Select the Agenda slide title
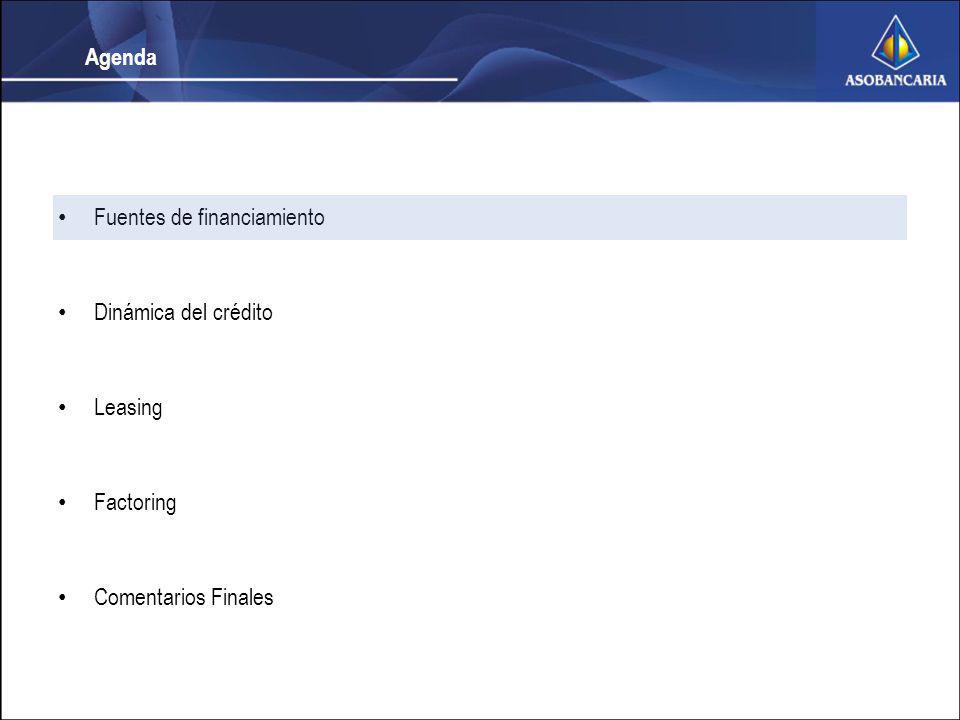This screenshot has width=960, height=720. pyautogui.click(x=121, y=57)
